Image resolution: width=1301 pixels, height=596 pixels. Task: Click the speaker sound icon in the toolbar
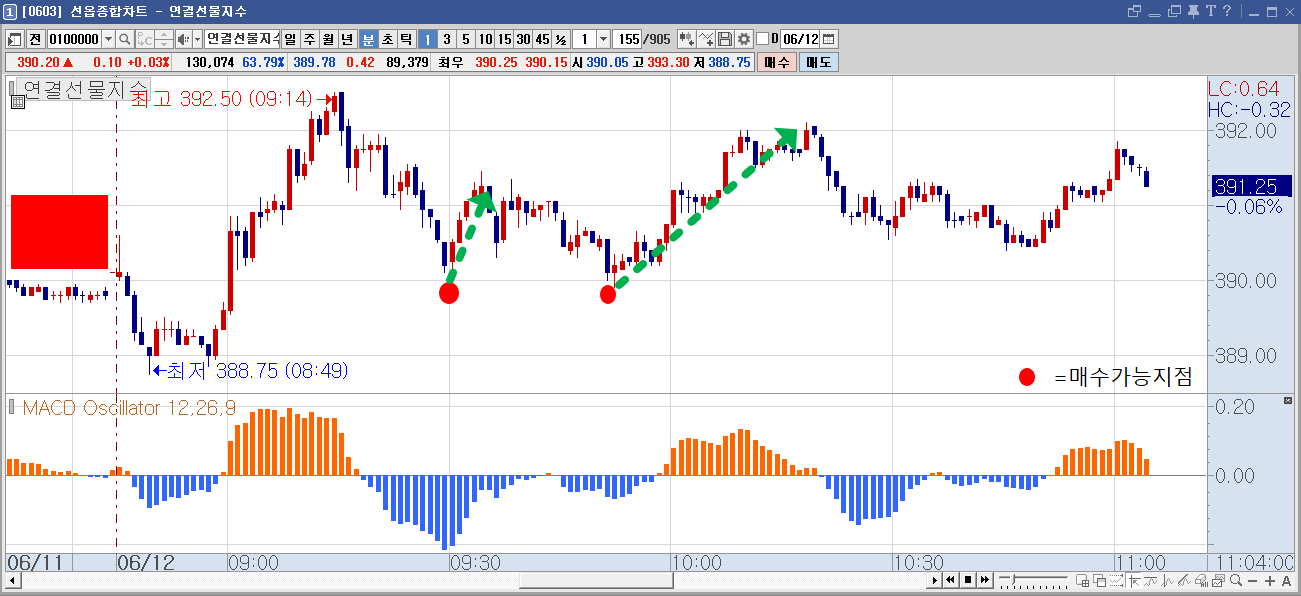183,39
